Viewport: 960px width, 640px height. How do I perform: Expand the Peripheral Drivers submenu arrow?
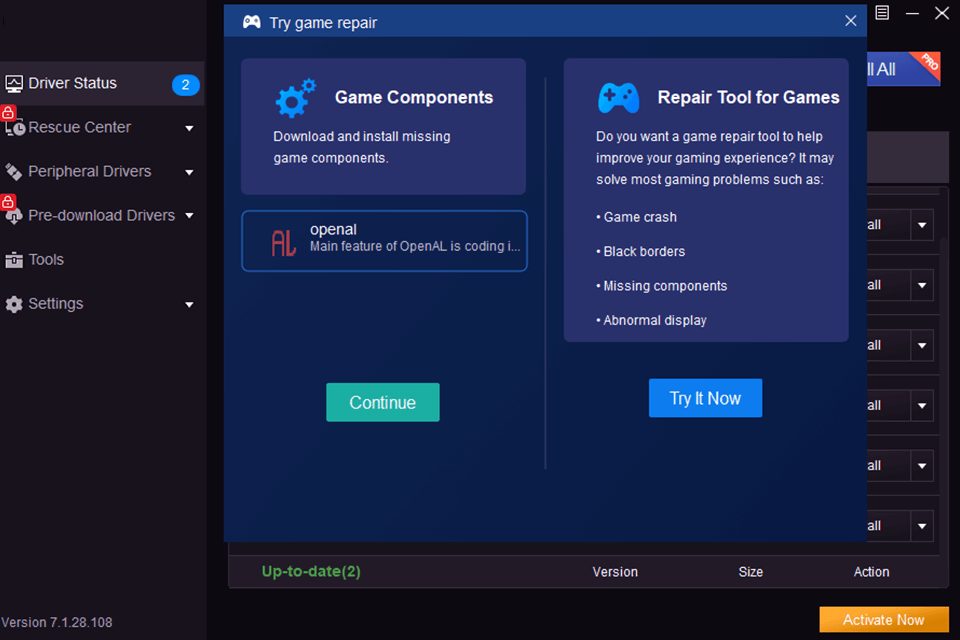click(189, 172)
